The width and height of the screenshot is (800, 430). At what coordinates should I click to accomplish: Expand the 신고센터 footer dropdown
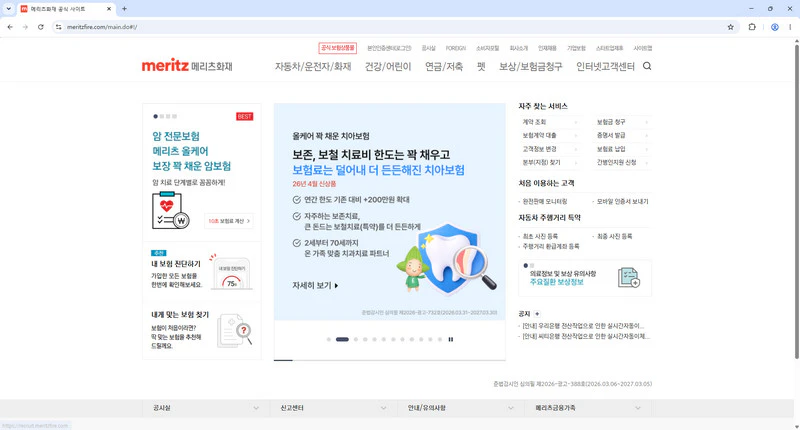[333, 408]
